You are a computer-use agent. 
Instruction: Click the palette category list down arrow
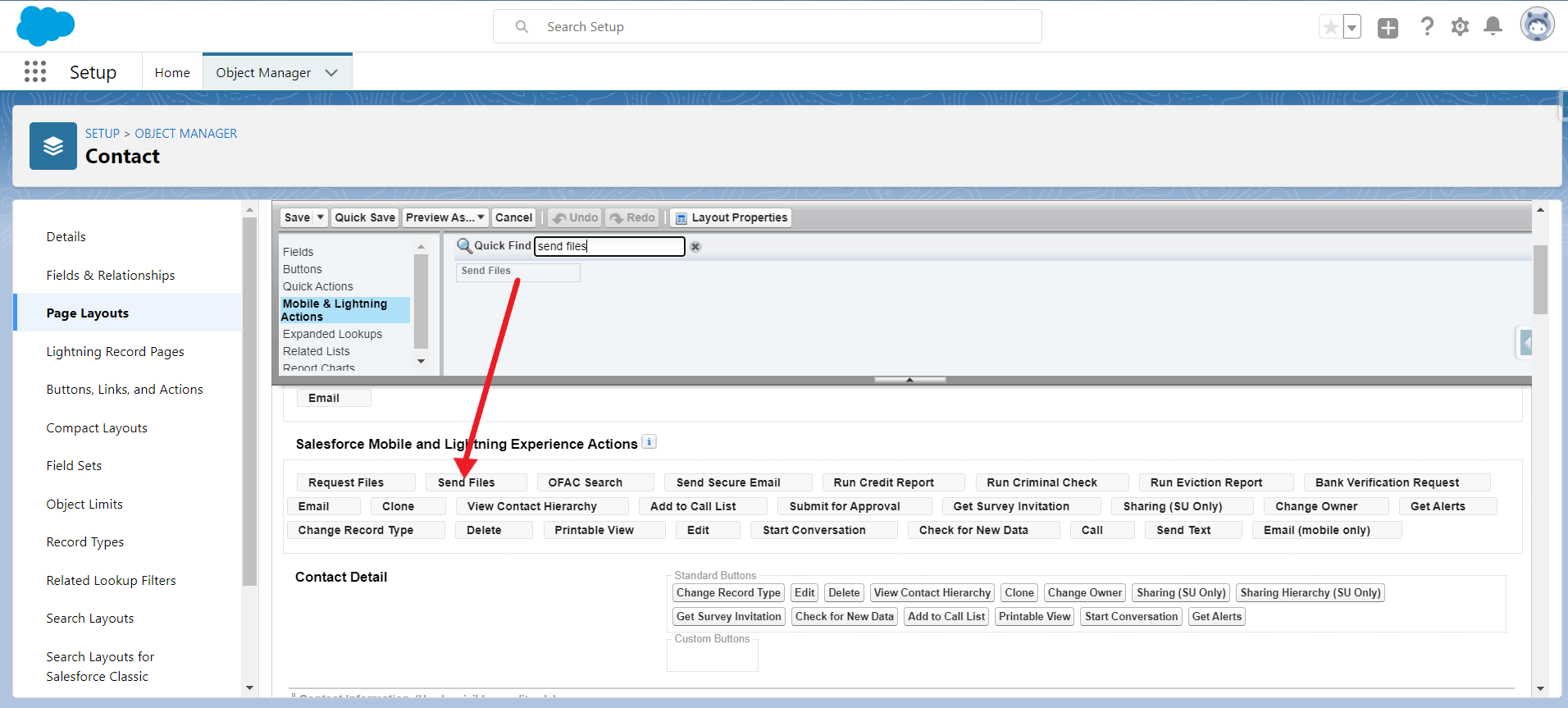422,362
